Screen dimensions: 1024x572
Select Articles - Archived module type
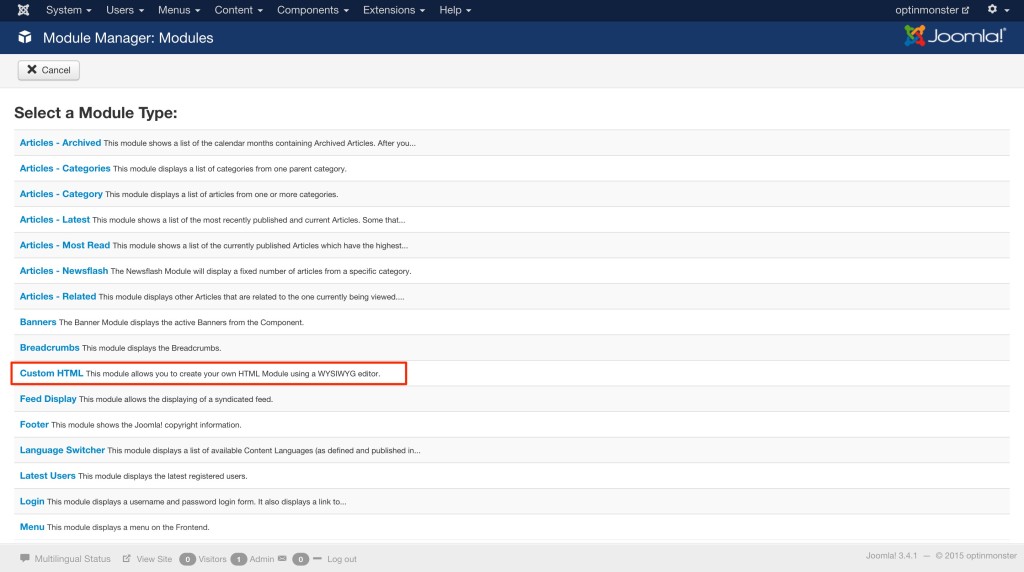pos(60,142)
